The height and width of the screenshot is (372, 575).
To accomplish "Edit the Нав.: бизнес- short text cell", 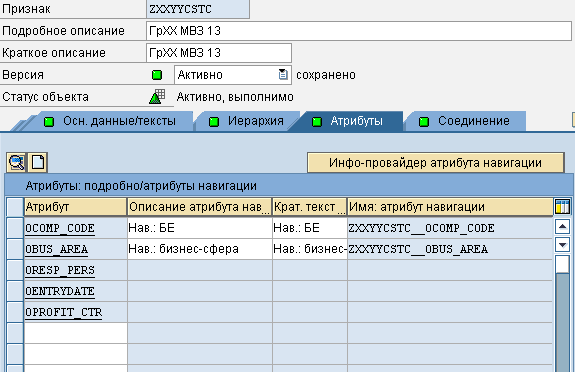I will [x=310, y=249].
